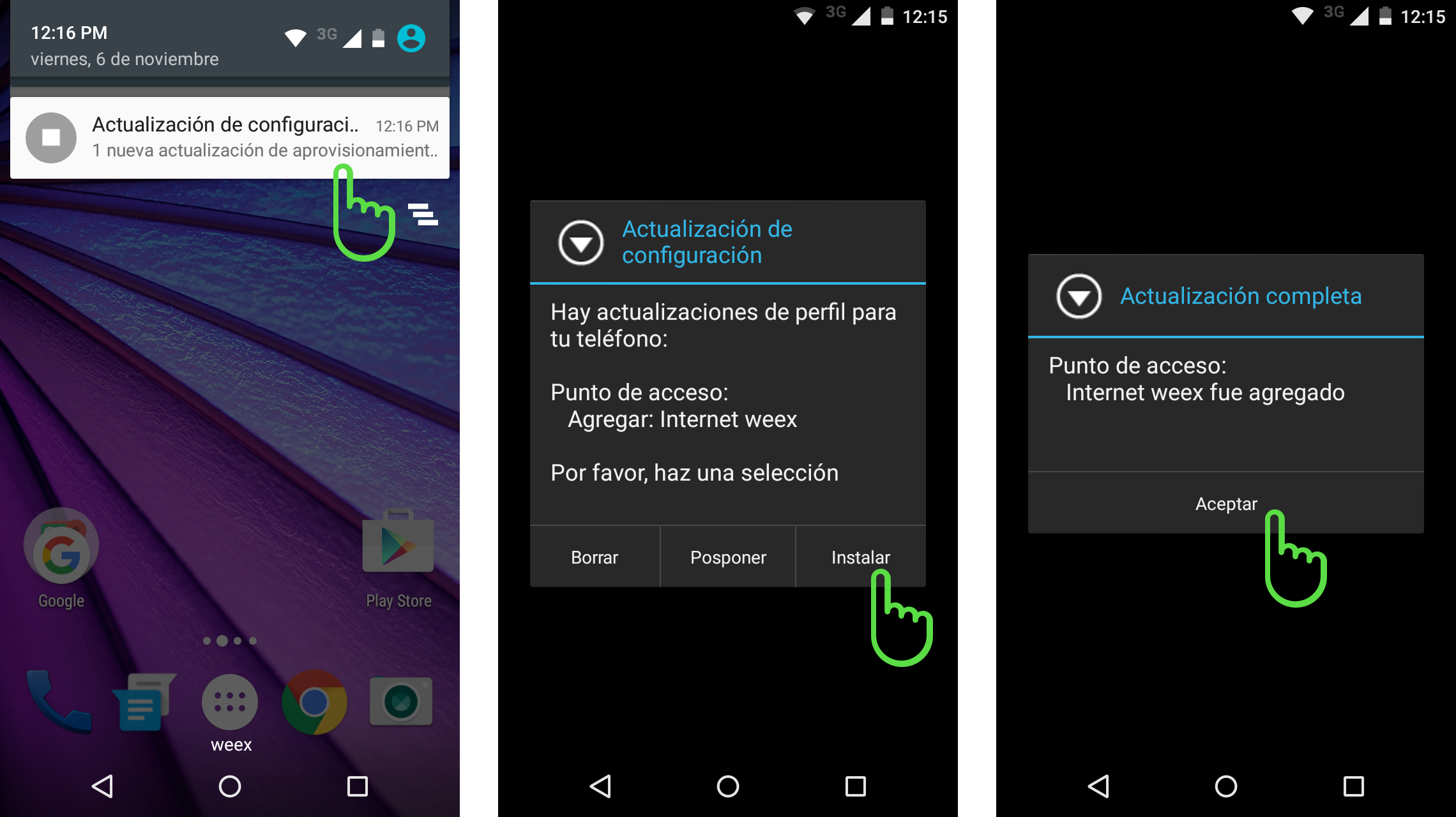Tap the download icon on completion dialog
This screenshot has width=1456, height=817.
[x=1078, y=294]
